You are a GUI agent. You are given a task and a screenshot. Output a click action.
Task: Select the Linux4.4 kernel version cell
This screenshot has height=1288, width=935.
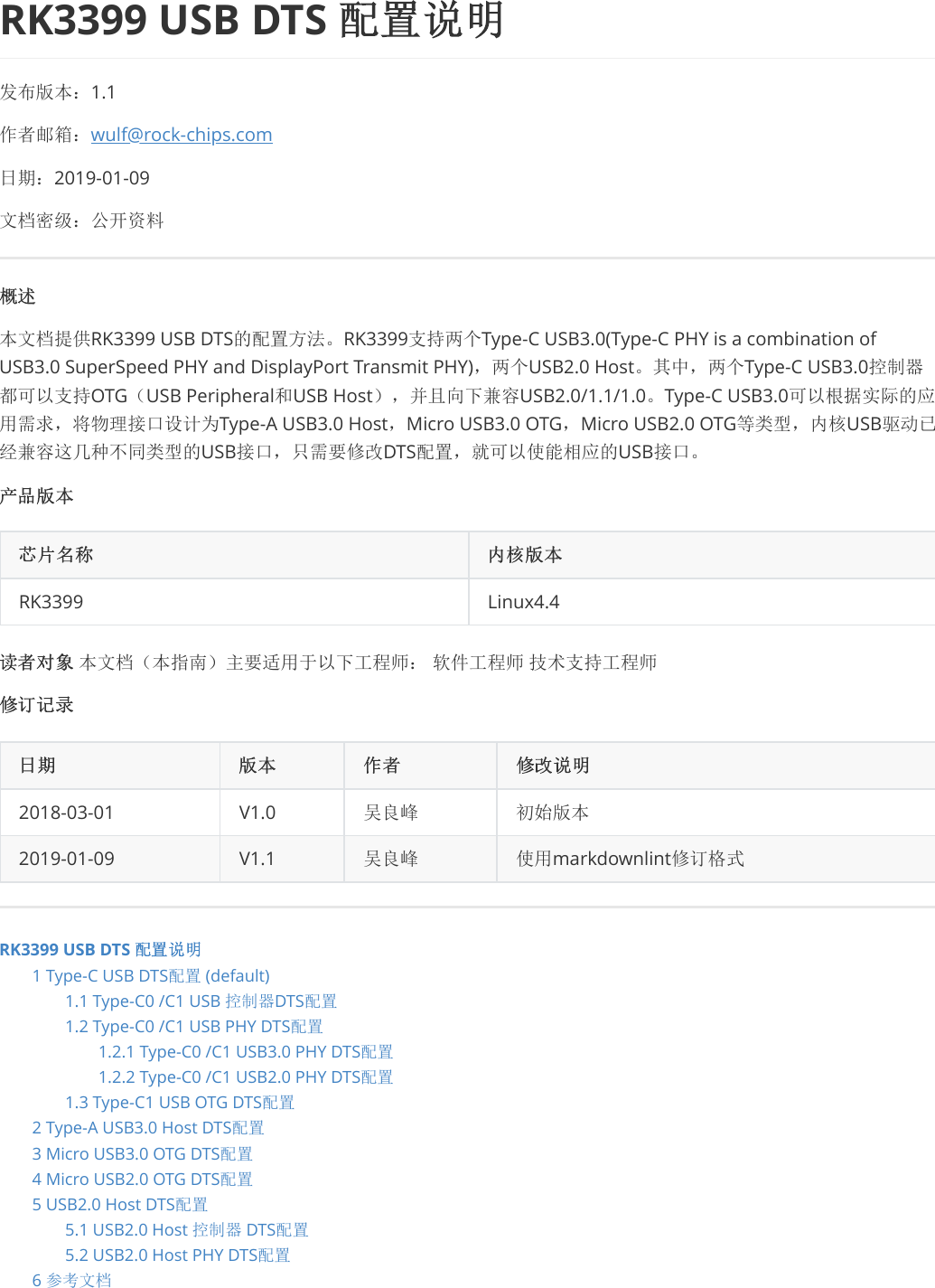pyautogui.click(x=524, y=601)
